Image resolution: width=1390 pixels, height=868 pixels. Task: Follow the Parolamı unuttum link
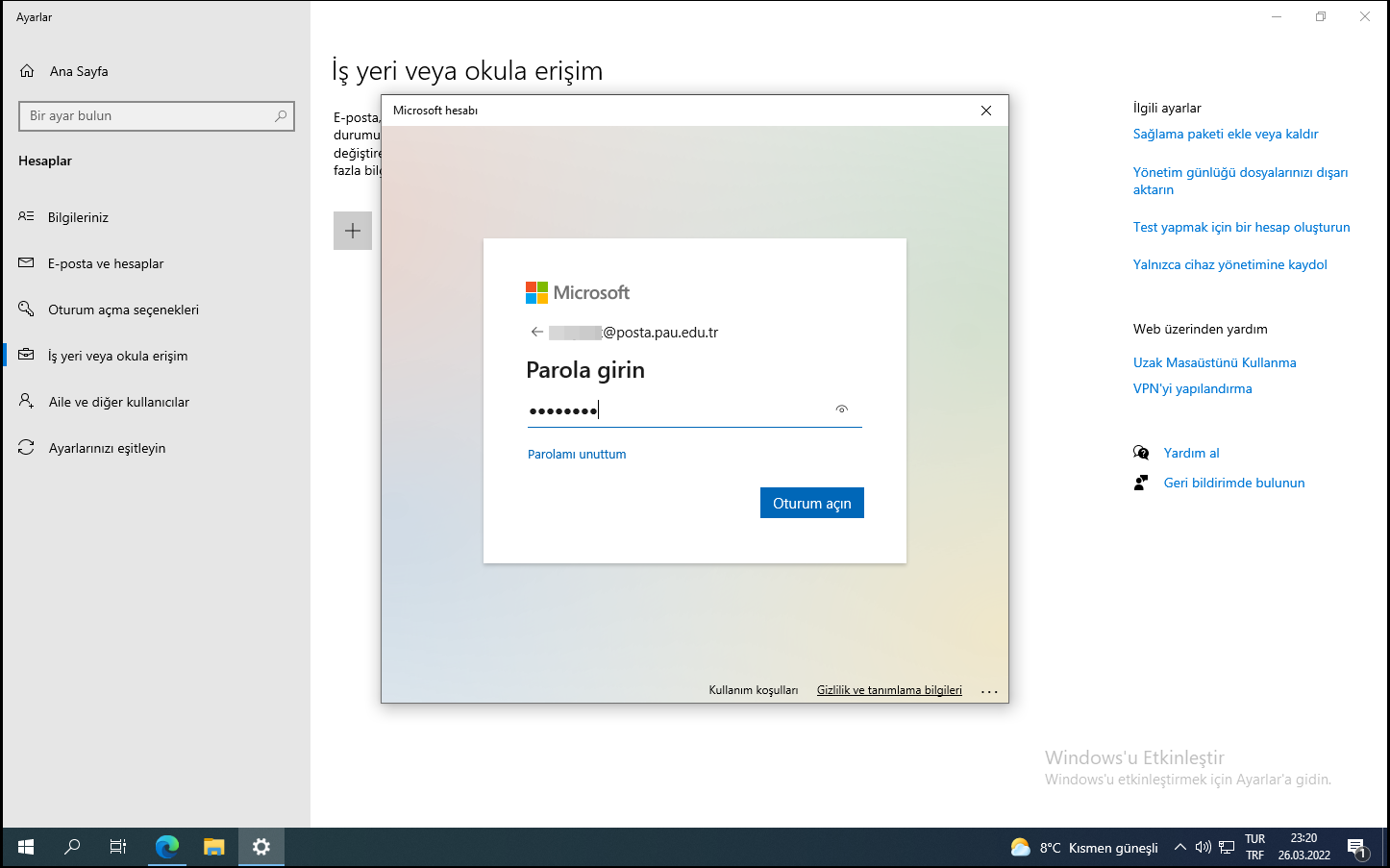(577, 454)
